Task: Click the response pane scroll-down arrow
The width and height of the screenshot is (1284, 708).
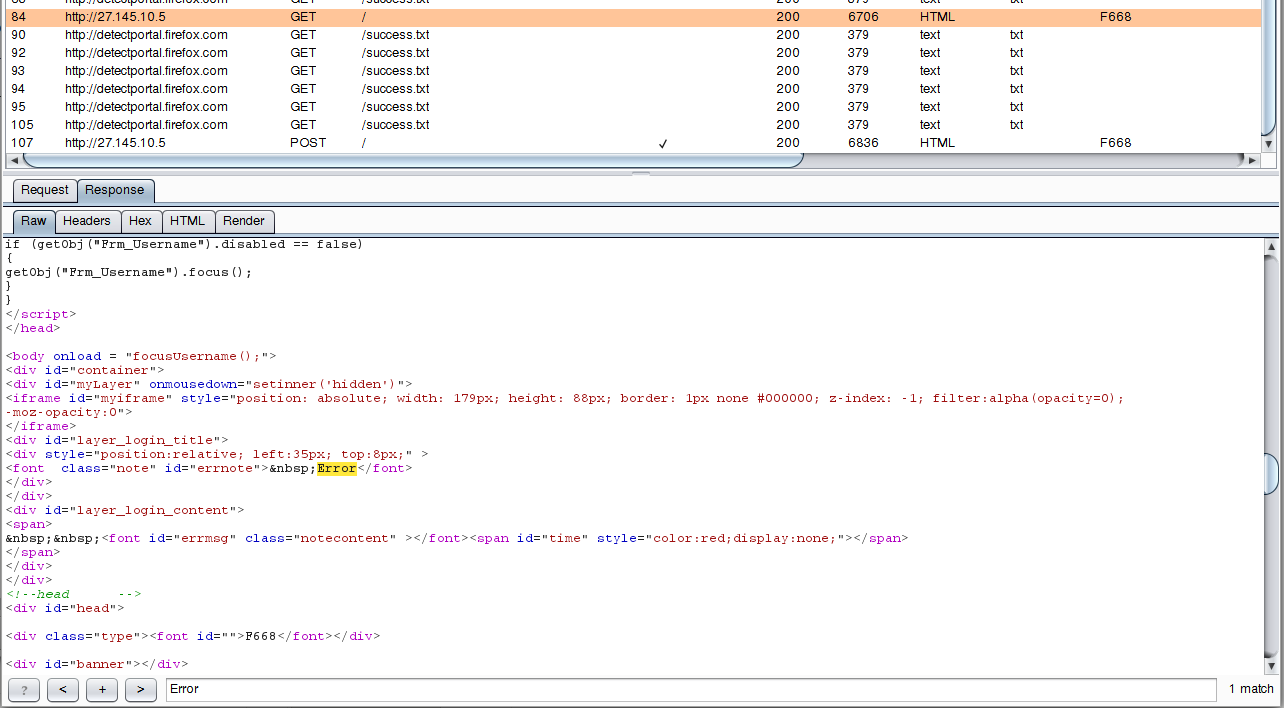Action: [x=1271, y=666]
